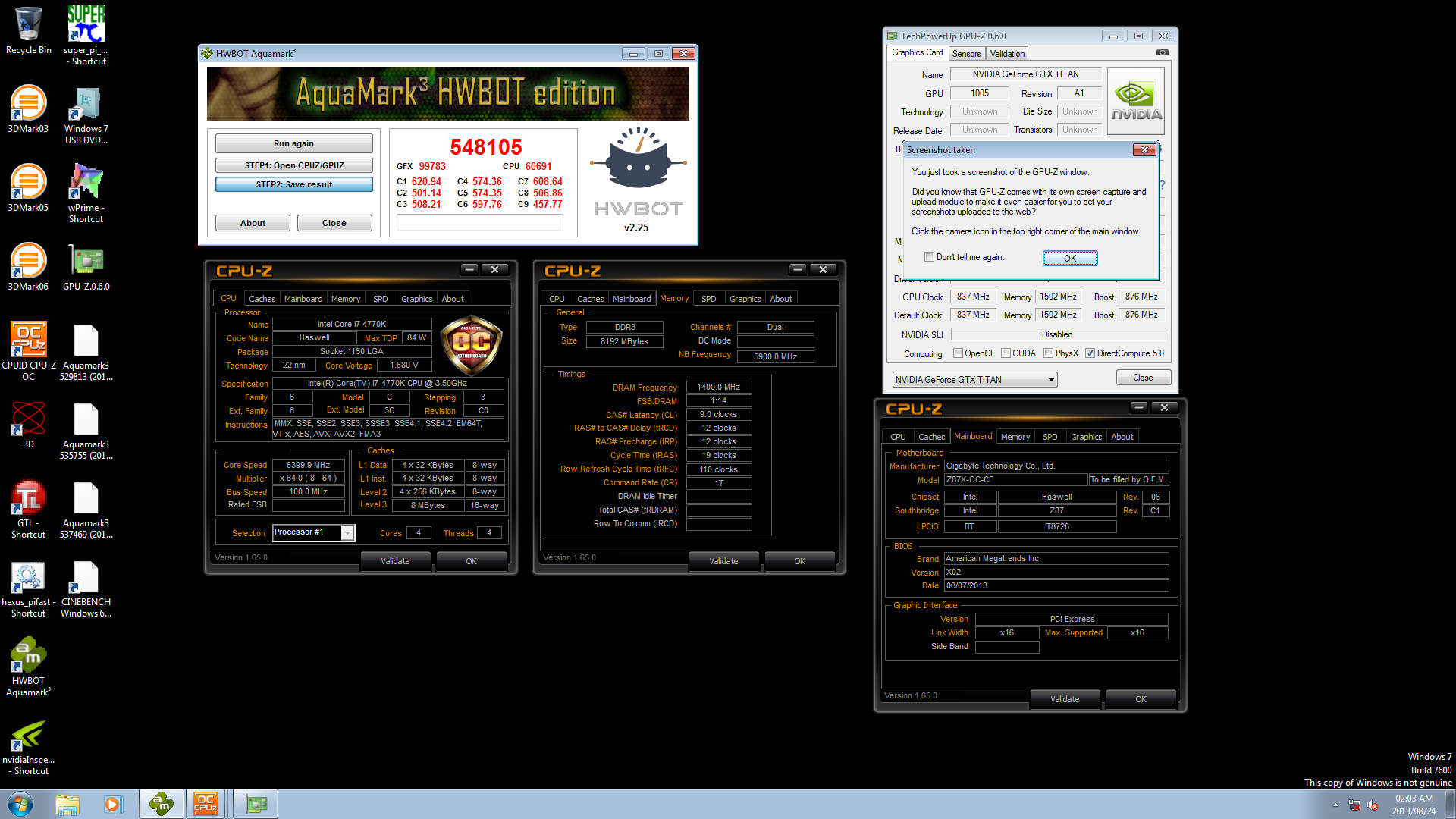Switch to Sensors tab in GPU-Z

[966, 54]
